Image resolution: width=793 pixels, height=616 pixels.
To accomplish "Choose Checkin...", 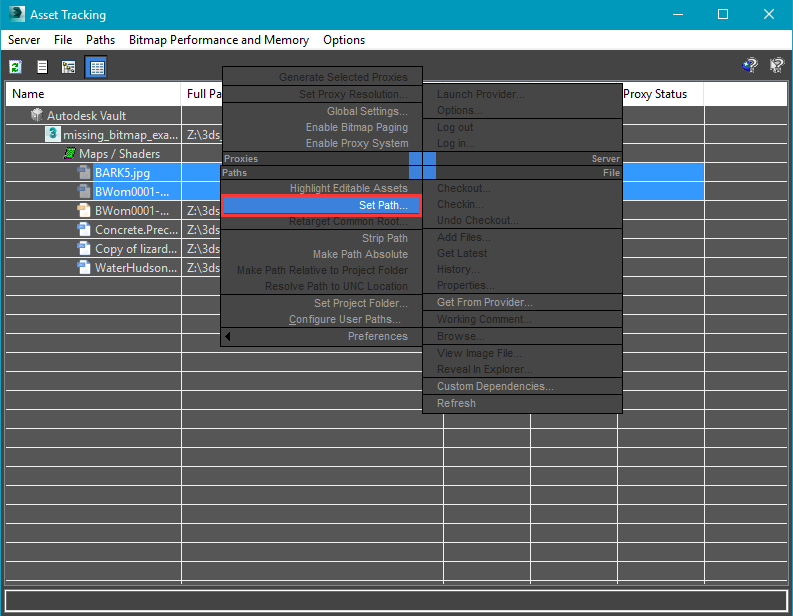I will [460, 204].
